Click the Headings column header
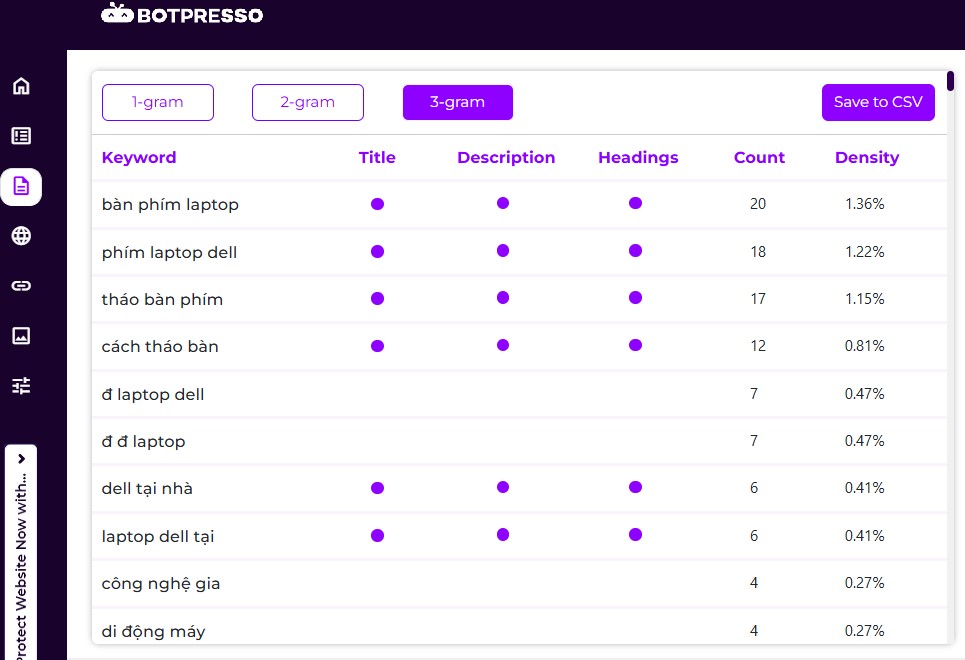The image size is (965, 660). (638, 158)
